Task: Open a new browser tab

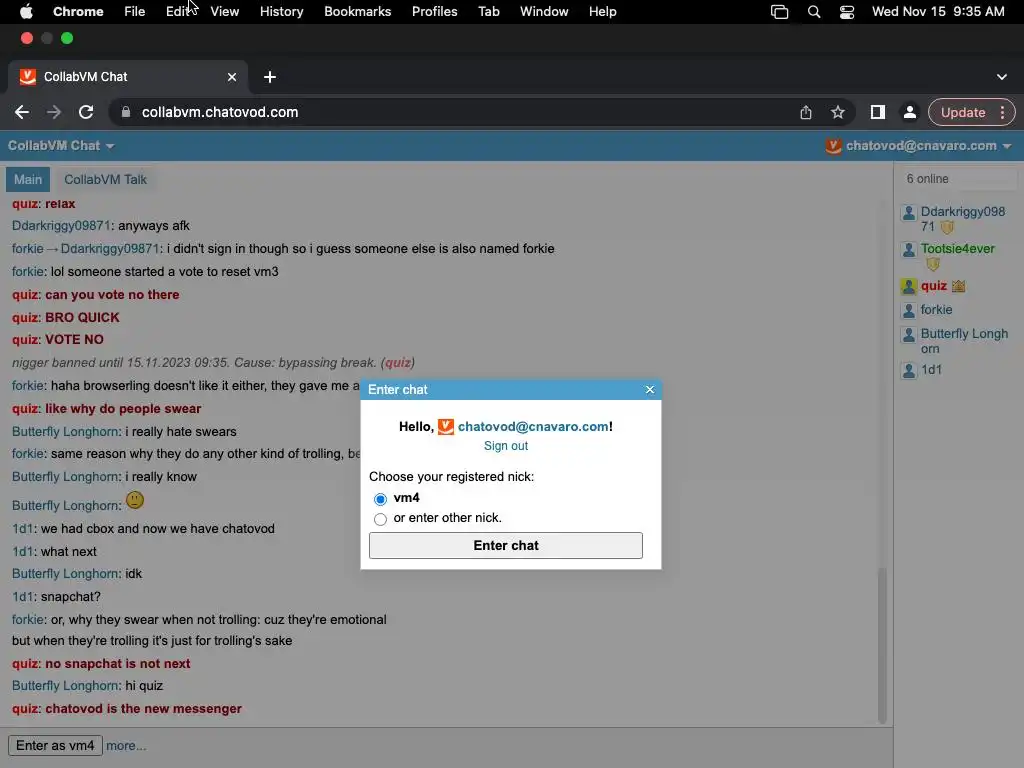Action: [270, 77]
